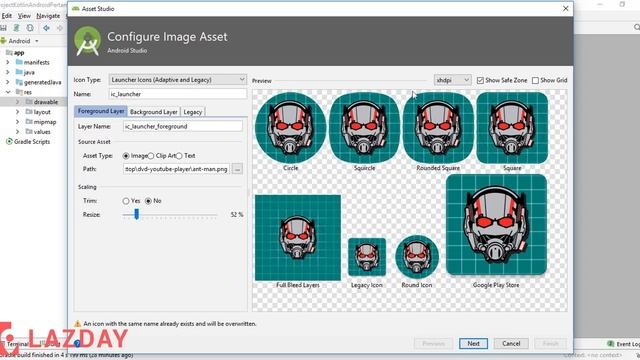The image size is (640, 360).
Task: Select Image asset type radio
Action: 126,156
